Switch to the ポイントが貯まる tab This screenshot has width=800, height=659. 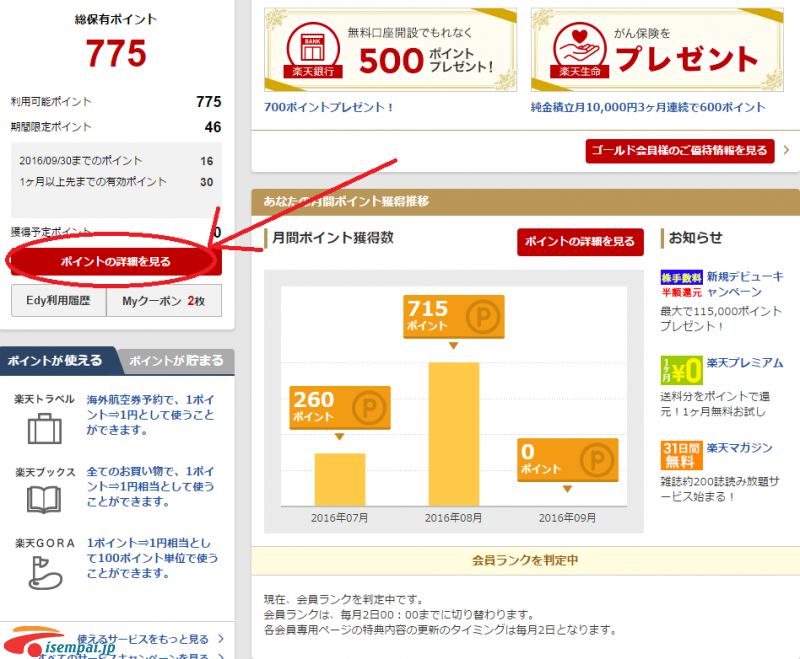click(177, 361)
